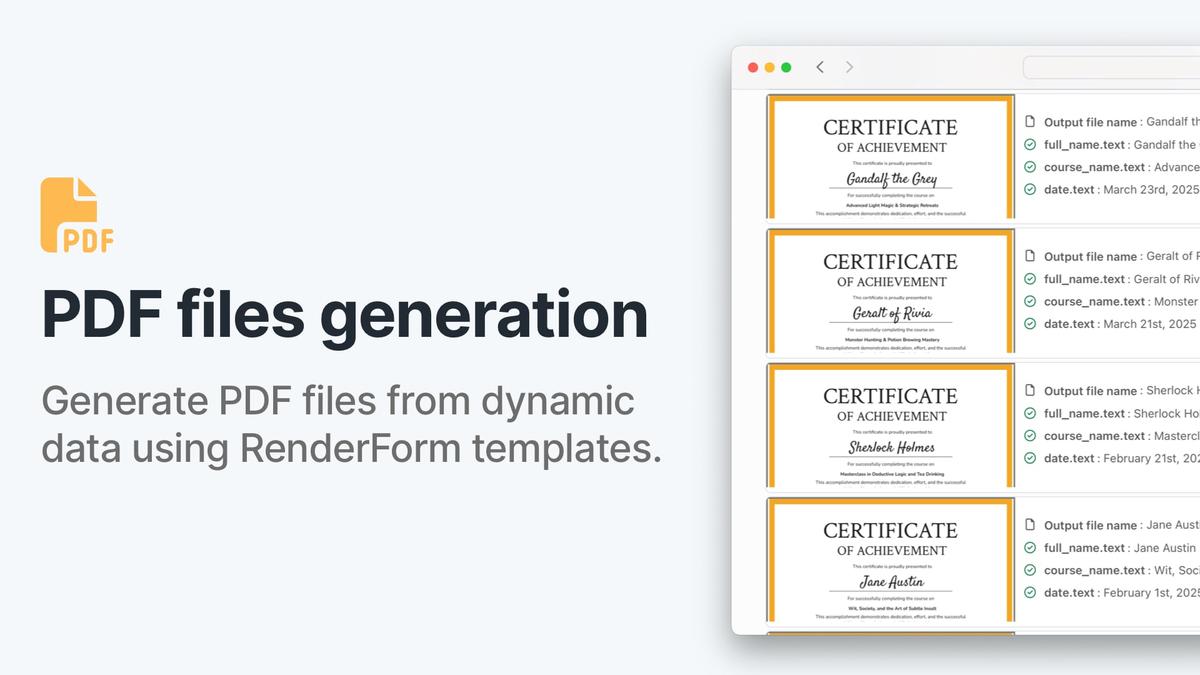Click the back navigation chevron
Image resolution: width=1200 pixels, height=675 pixels.
point(820,66)
